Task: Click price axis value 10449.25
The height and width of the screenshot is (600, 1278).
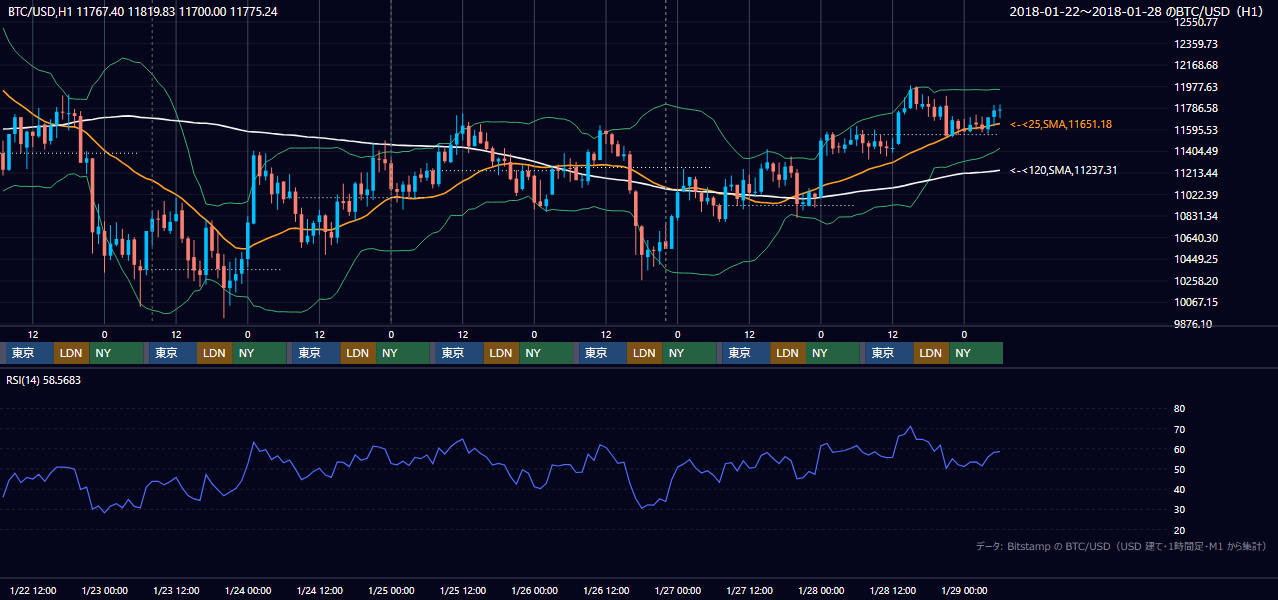Action: [1195, 259]
